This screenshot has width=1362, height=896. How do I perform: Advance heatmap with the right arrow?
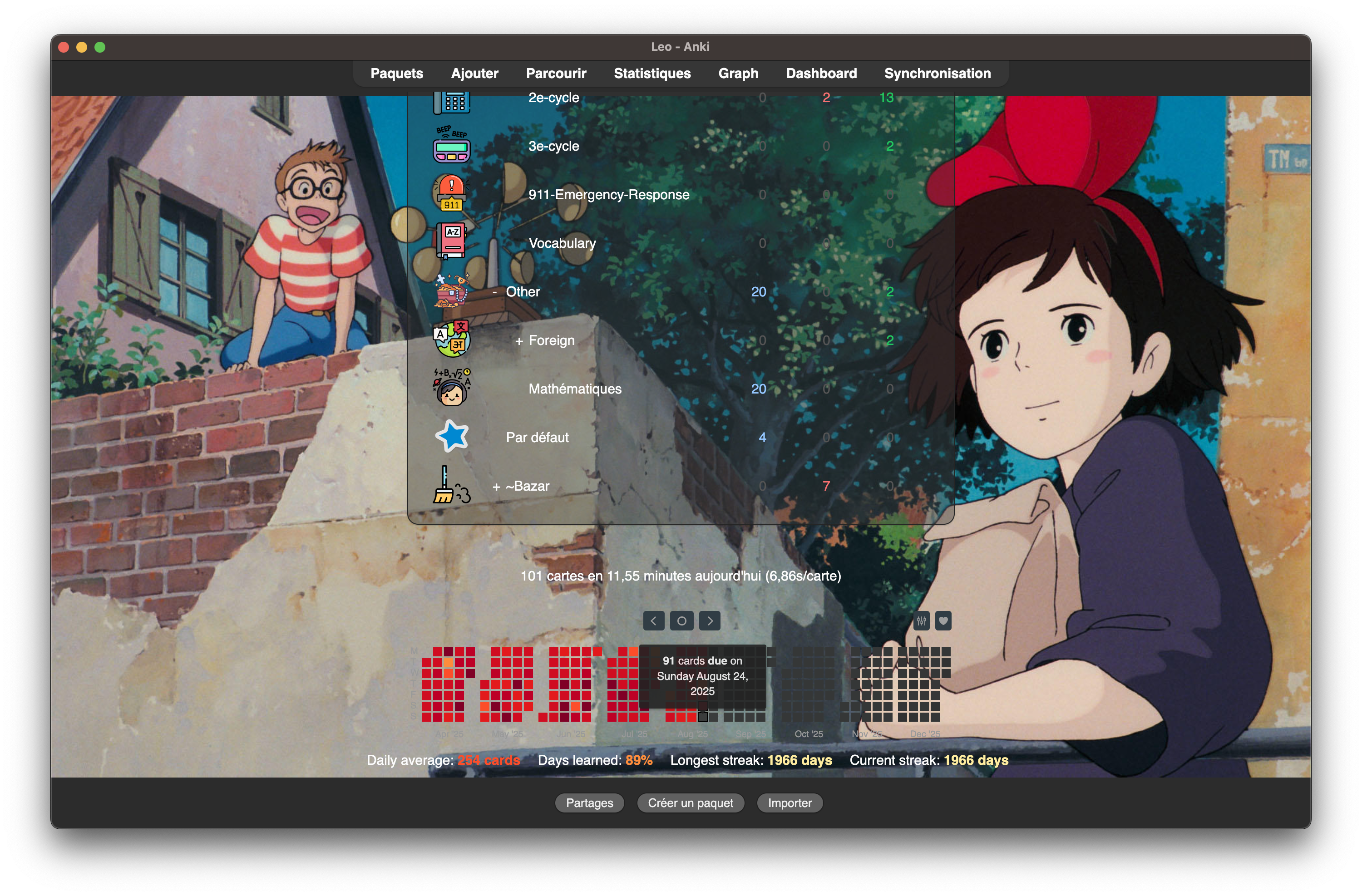[710, 621]
